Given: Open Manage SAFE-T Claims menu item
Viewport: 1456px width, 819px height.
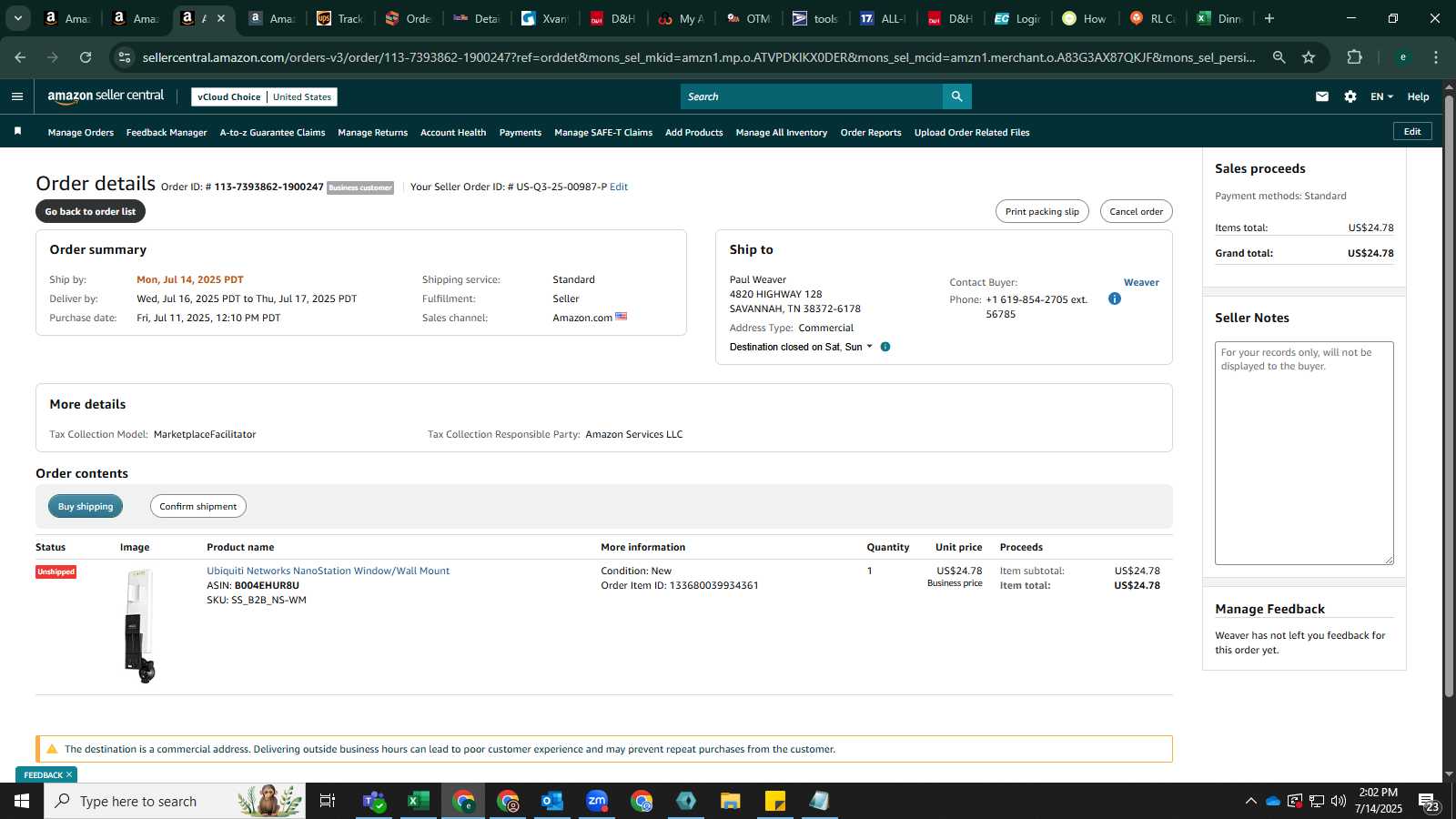Looking at the screenshot, I should point(603,133).
